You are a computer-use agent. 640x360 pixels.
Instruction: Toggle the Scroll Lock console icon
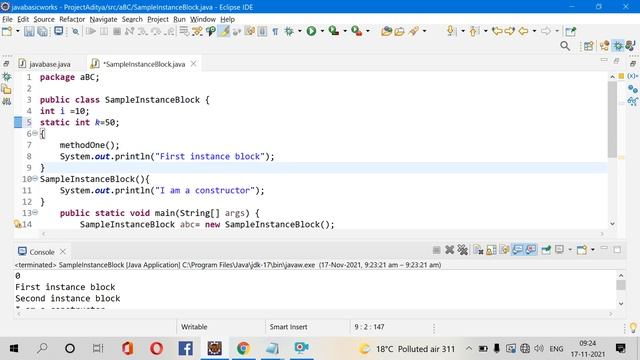point(491,250)
